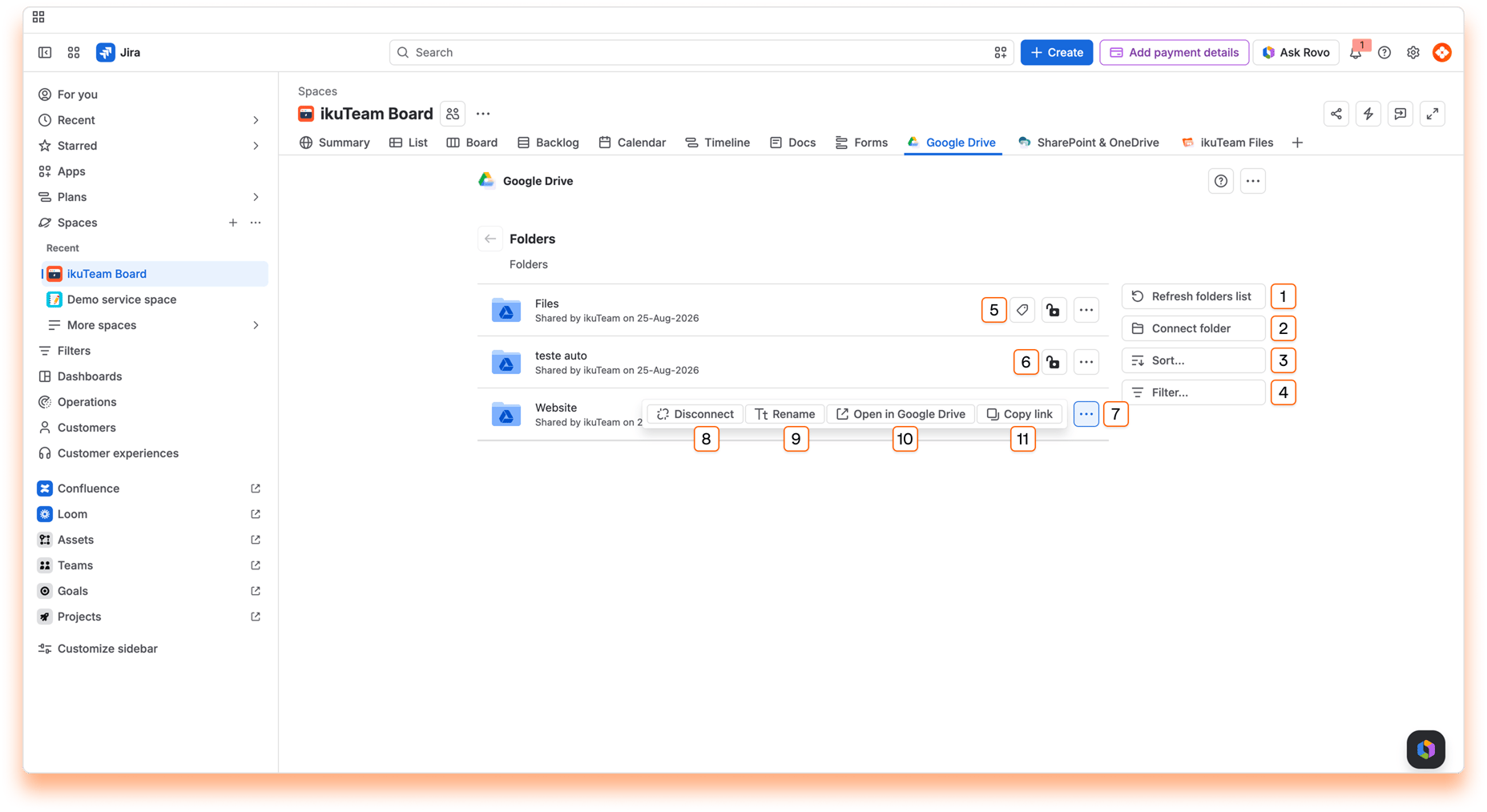Open team members icon beside ikuTeam Board title
The height and width of the screenshot is (812, 1487).
[x=453, y=114]
